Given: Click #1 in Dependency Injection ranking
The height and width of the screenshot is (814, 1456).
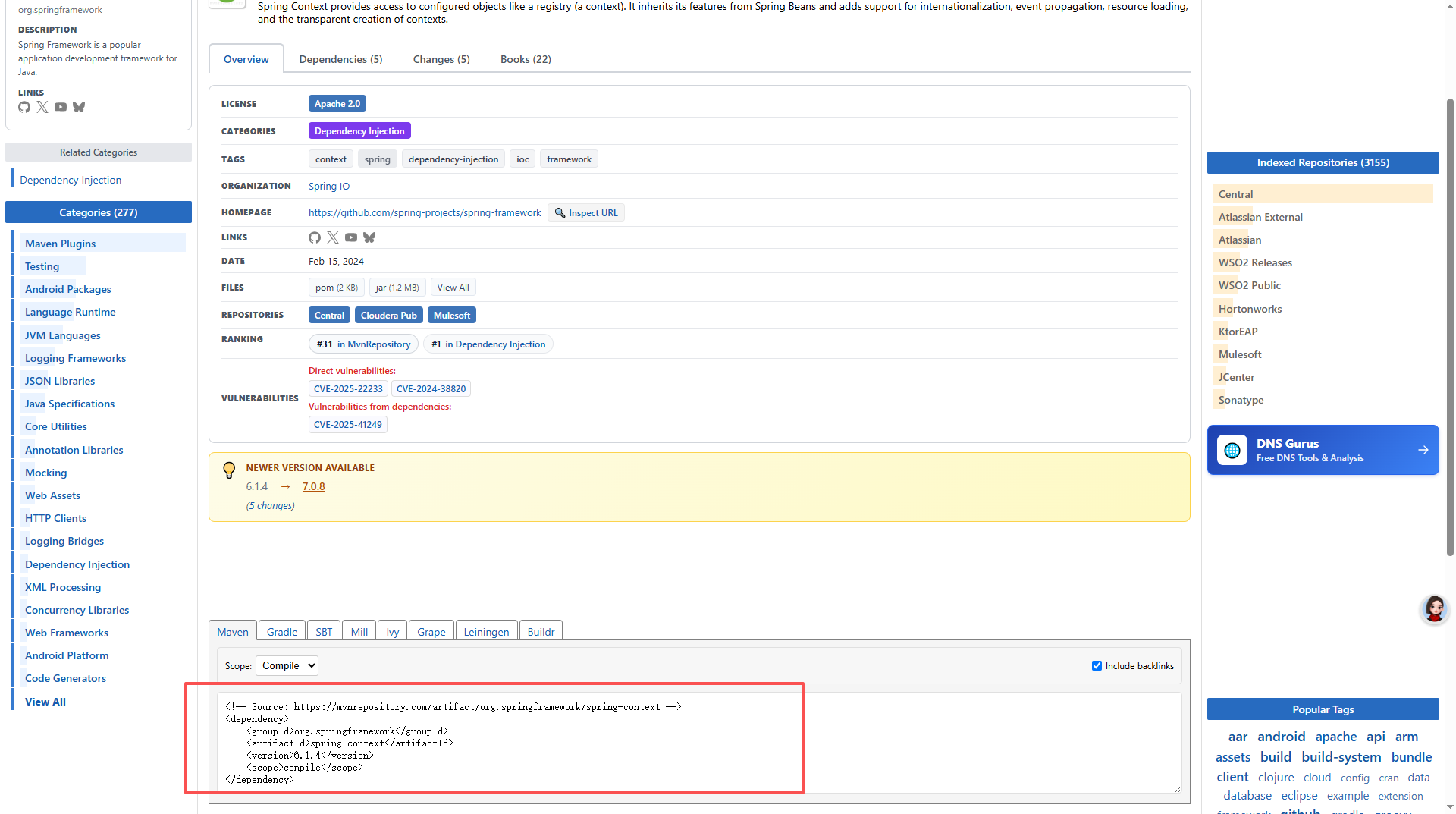Looking at the screenshot, I should click(x=488, y=344).
